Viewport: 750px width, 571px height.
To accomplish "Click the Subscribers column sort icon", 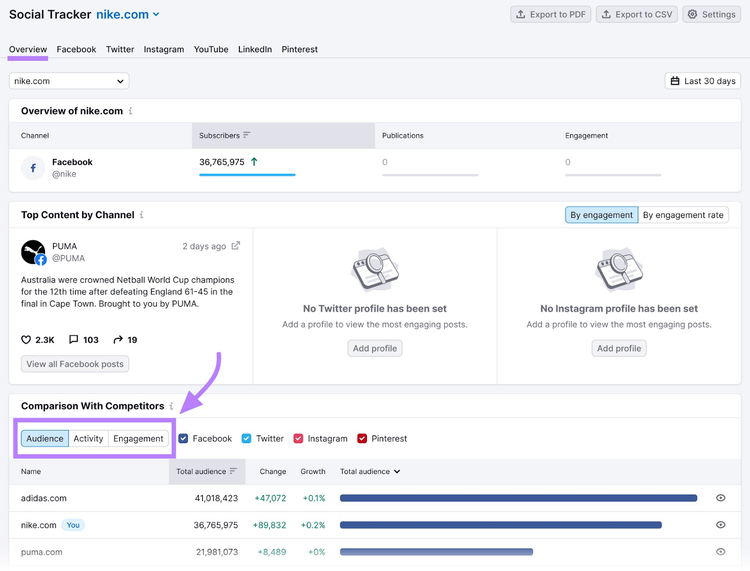I will [247, 135].
